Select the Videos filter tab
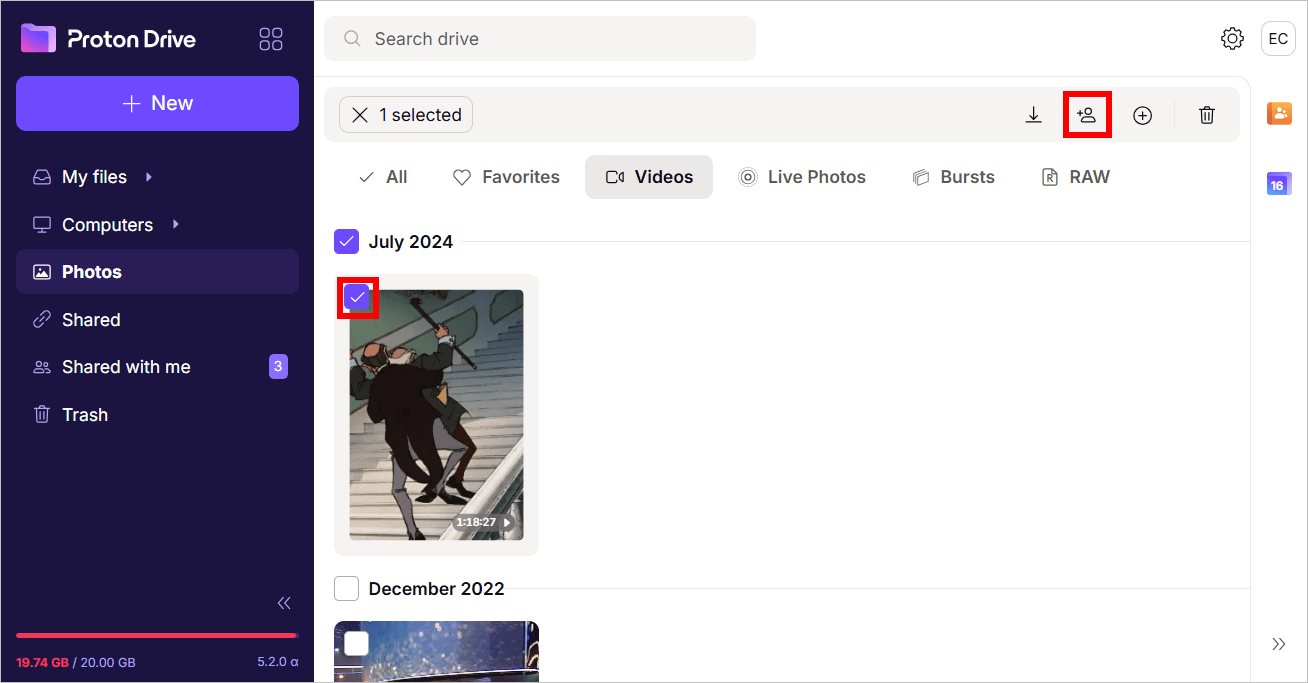 click(x=649, y=177)
